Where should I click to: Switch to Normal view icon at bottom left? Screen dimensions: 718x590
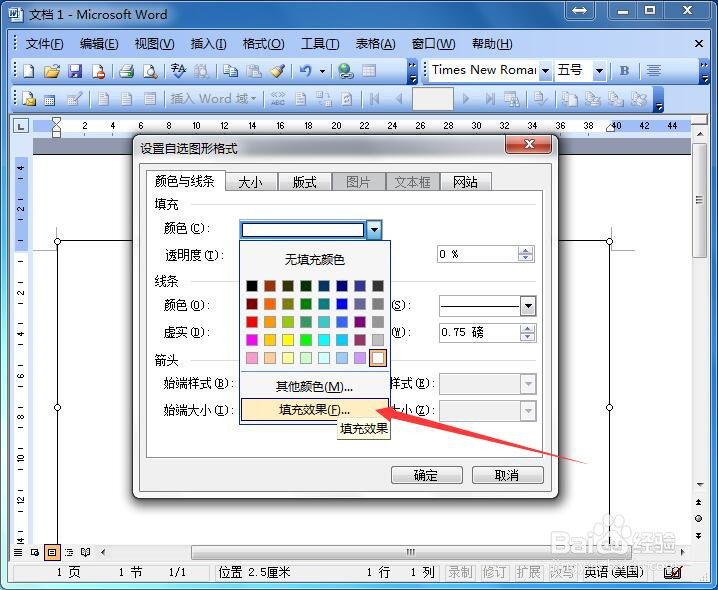18,552
